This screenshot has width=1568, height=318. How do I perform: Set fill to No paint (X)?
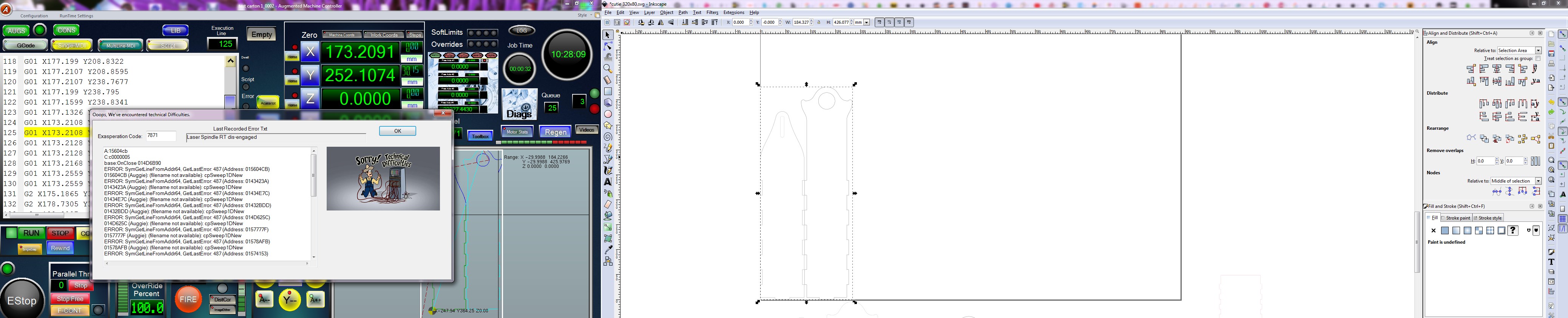(x=1434, y=230)
